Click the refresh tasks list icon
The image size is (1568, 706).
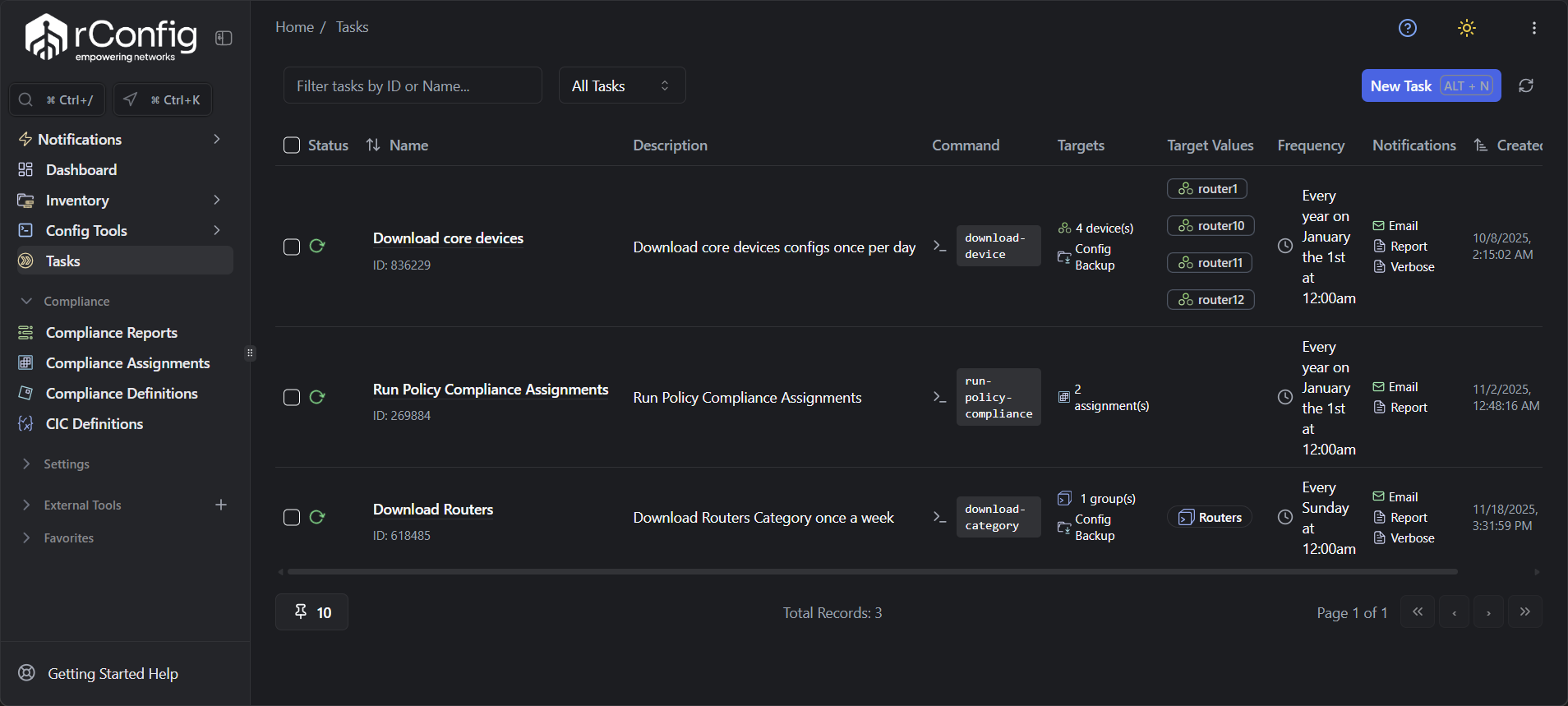tap(1526, 85)
